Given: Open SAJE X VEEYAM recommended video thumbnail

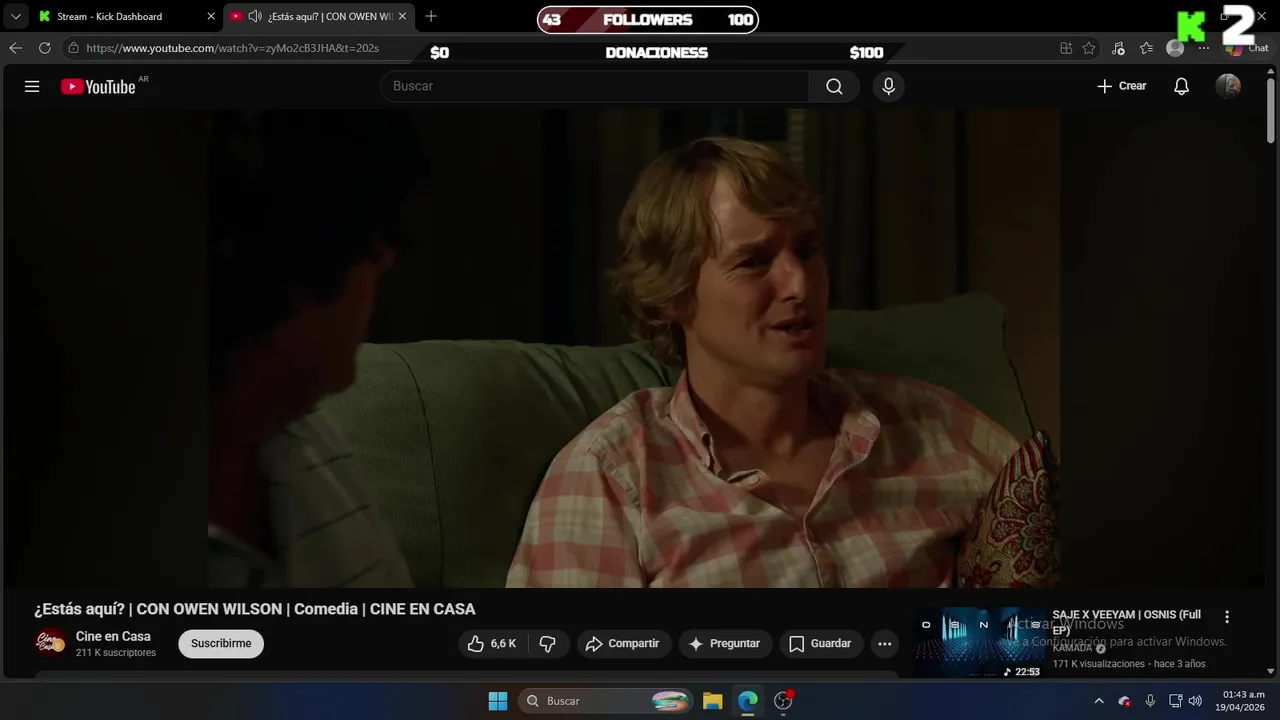Looking at the screenshot, I should pyautogui.click(x=980, y=642).
